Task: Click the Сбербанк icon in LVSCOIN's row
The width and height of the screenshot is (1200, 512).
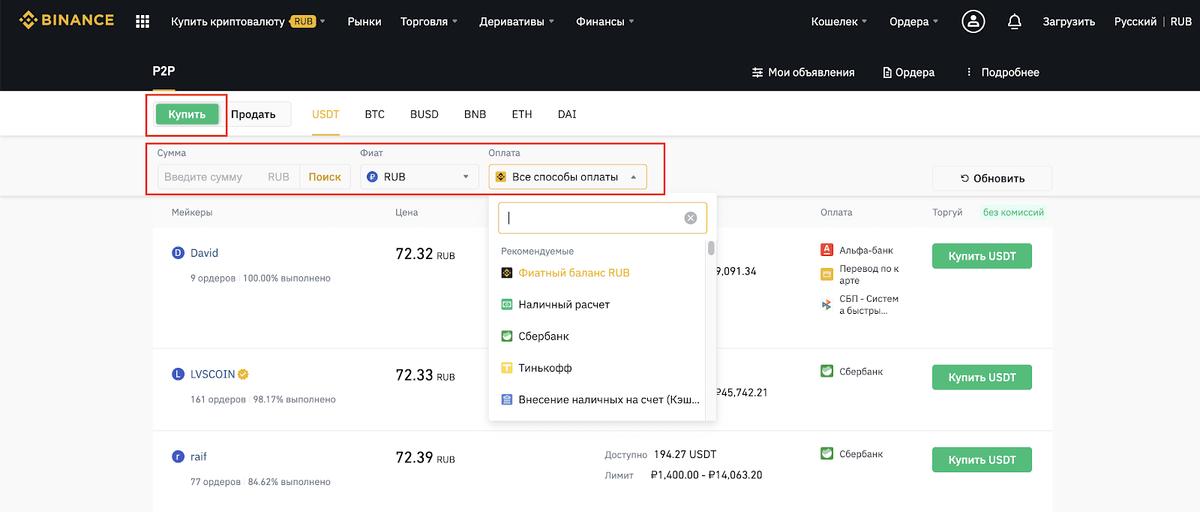Action: pyautogui.click(x=827, y=371)
